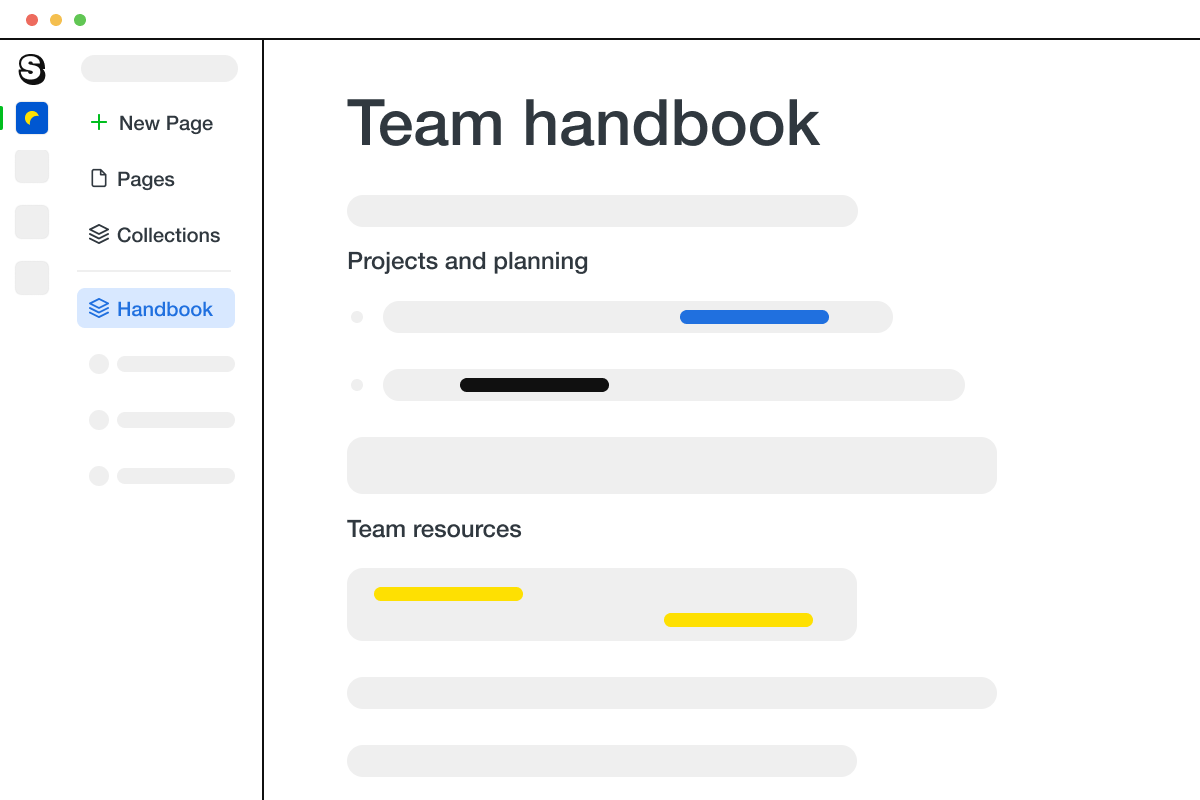This screenshot has height=800, width=1200.
Task: Click the yellow highlighted text in Team resources
Action: pyautogui.click(x=448, y=594)
